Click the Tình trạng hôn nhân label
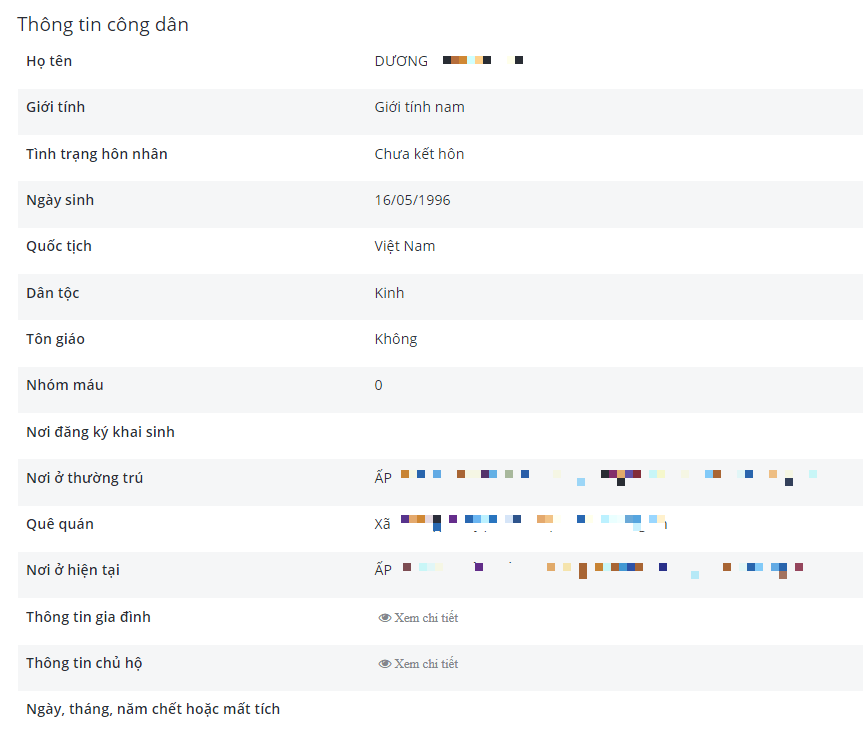Image resolution: width=863 pixels, height=735 pixels. (97, 154)
